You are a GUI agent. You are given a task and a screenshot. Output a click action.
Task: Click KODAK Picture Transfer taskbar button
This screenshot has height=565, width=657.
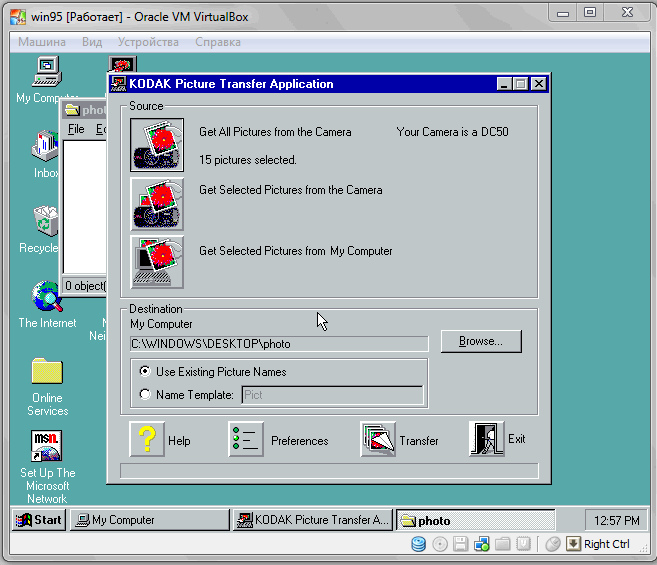(313, 520)
